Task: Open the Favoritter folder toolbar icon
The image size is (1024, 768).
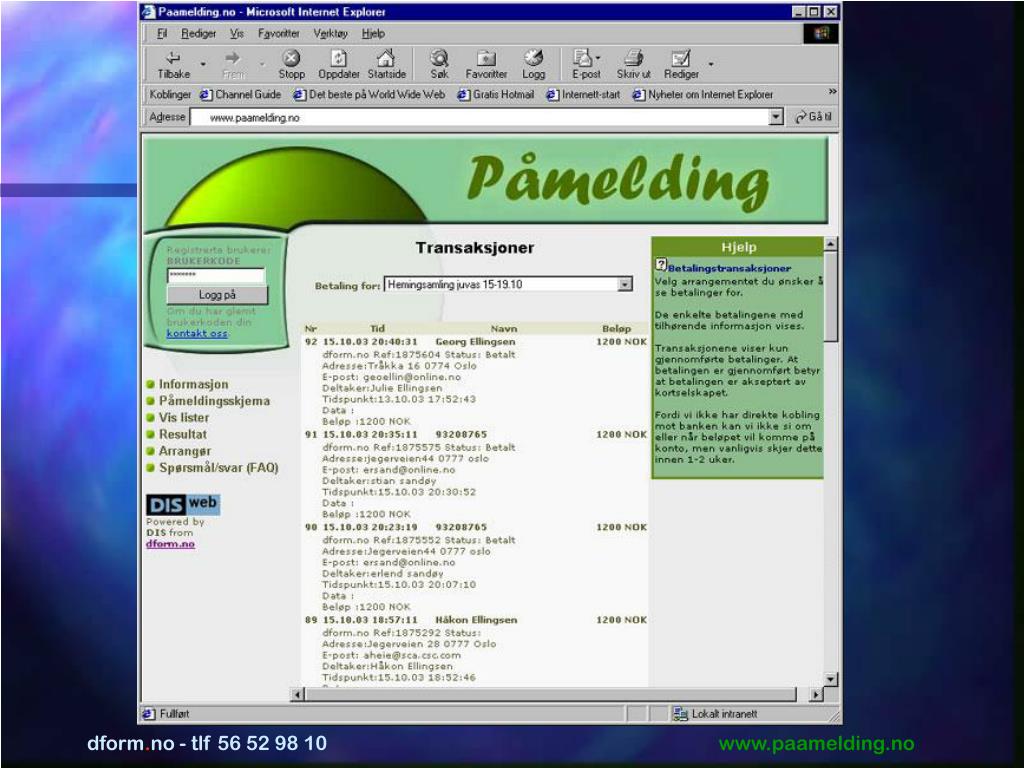Action: 486,58
